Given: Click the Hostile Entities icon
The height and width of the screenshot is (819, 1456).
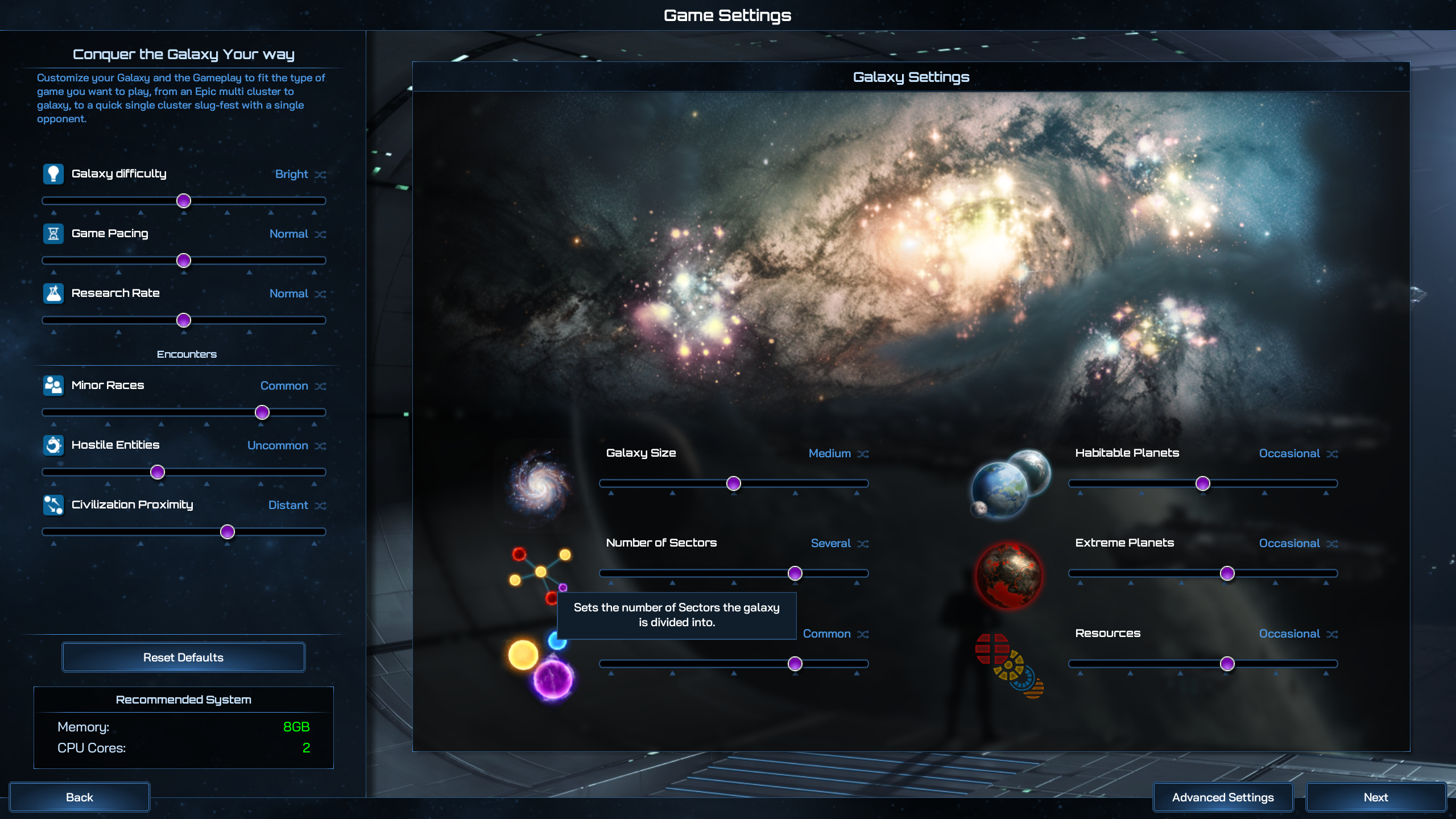Looking at the screenshot, I should tap(52, 444).
